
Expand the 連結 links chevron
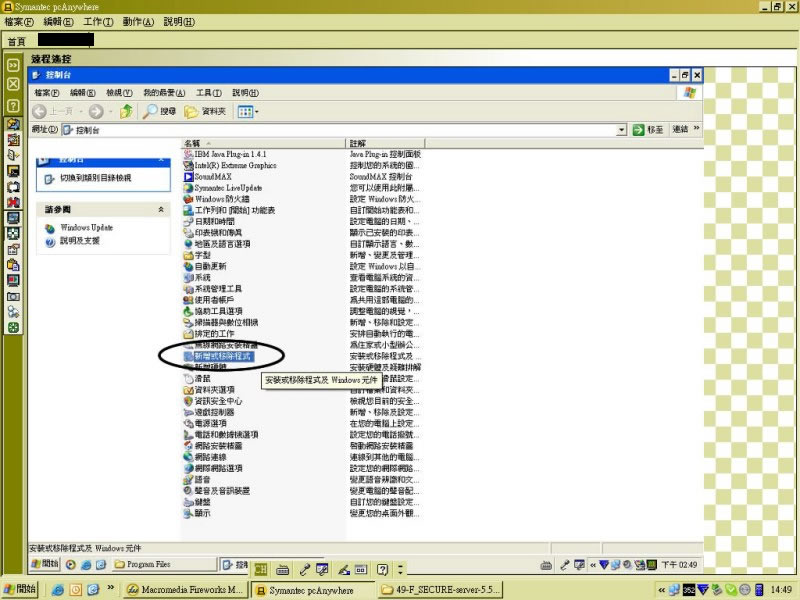coord(696,129)
